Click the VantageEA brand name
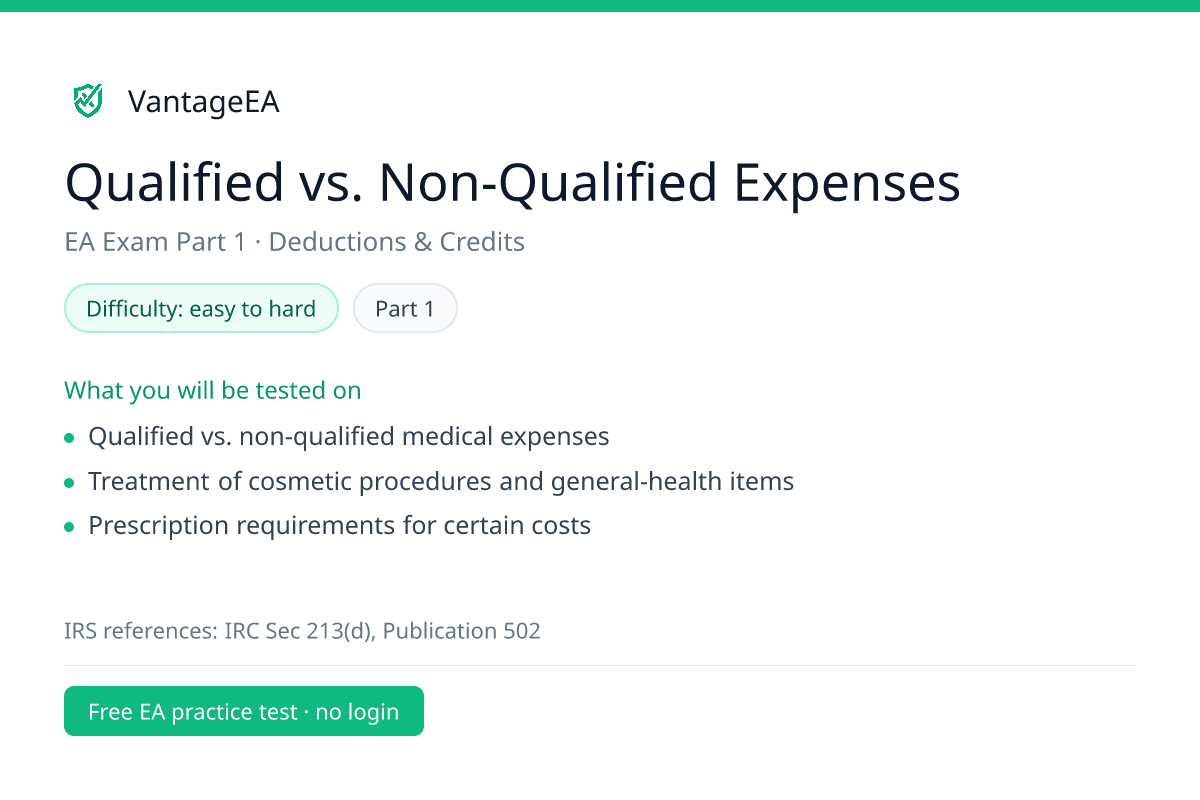 click(204, 102)
